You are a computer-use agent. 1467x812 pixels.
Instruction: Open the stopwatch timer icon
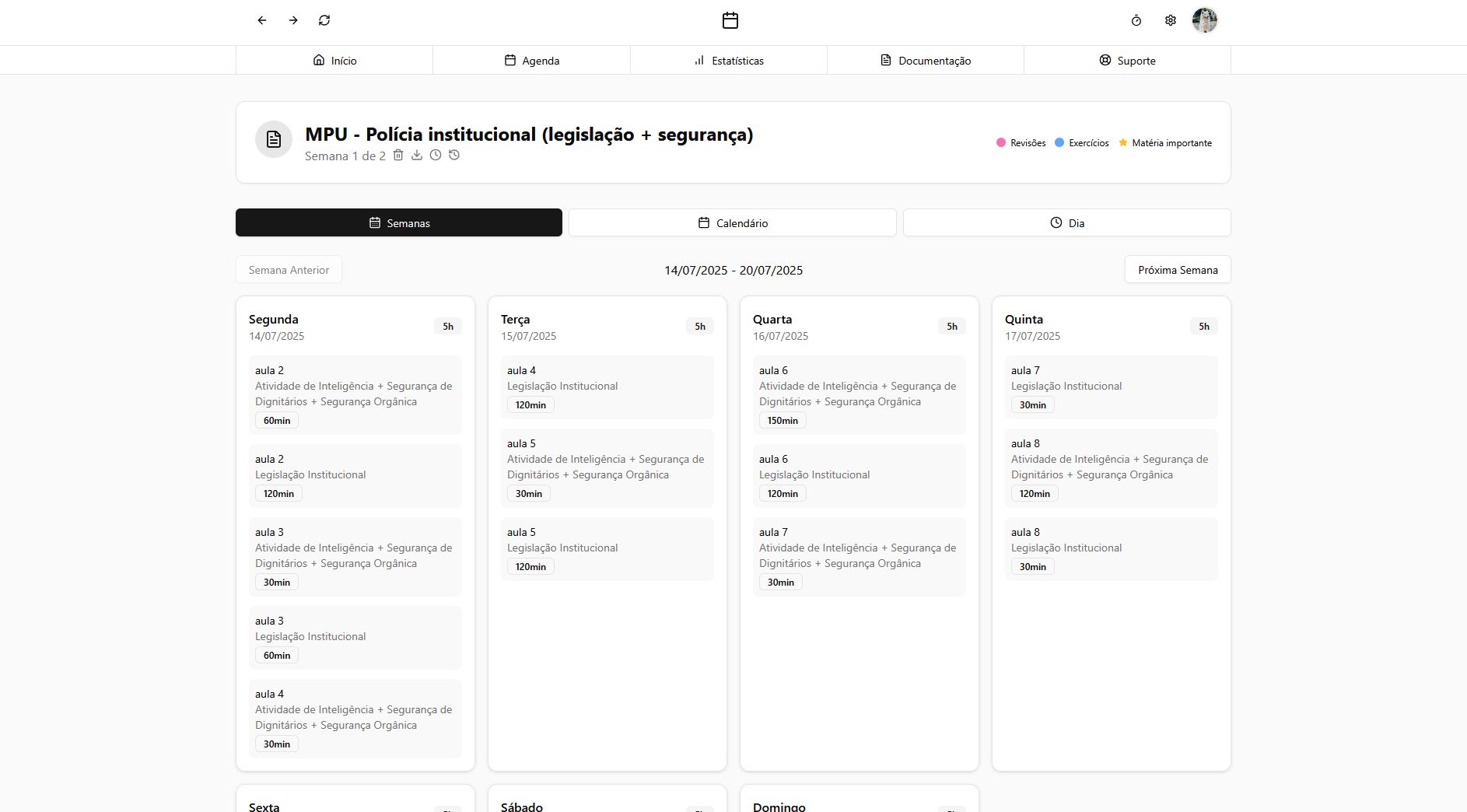pos(1136,20)
